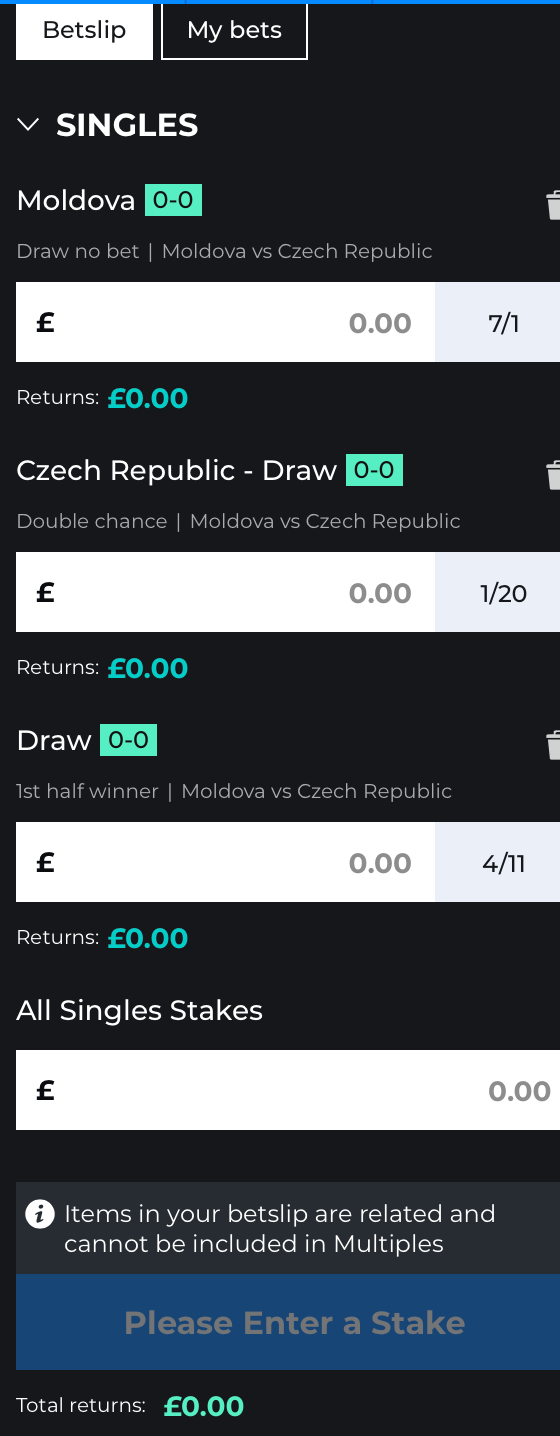Select the 1/20 odds box
560x1436 pixels.
click(498, 592)
